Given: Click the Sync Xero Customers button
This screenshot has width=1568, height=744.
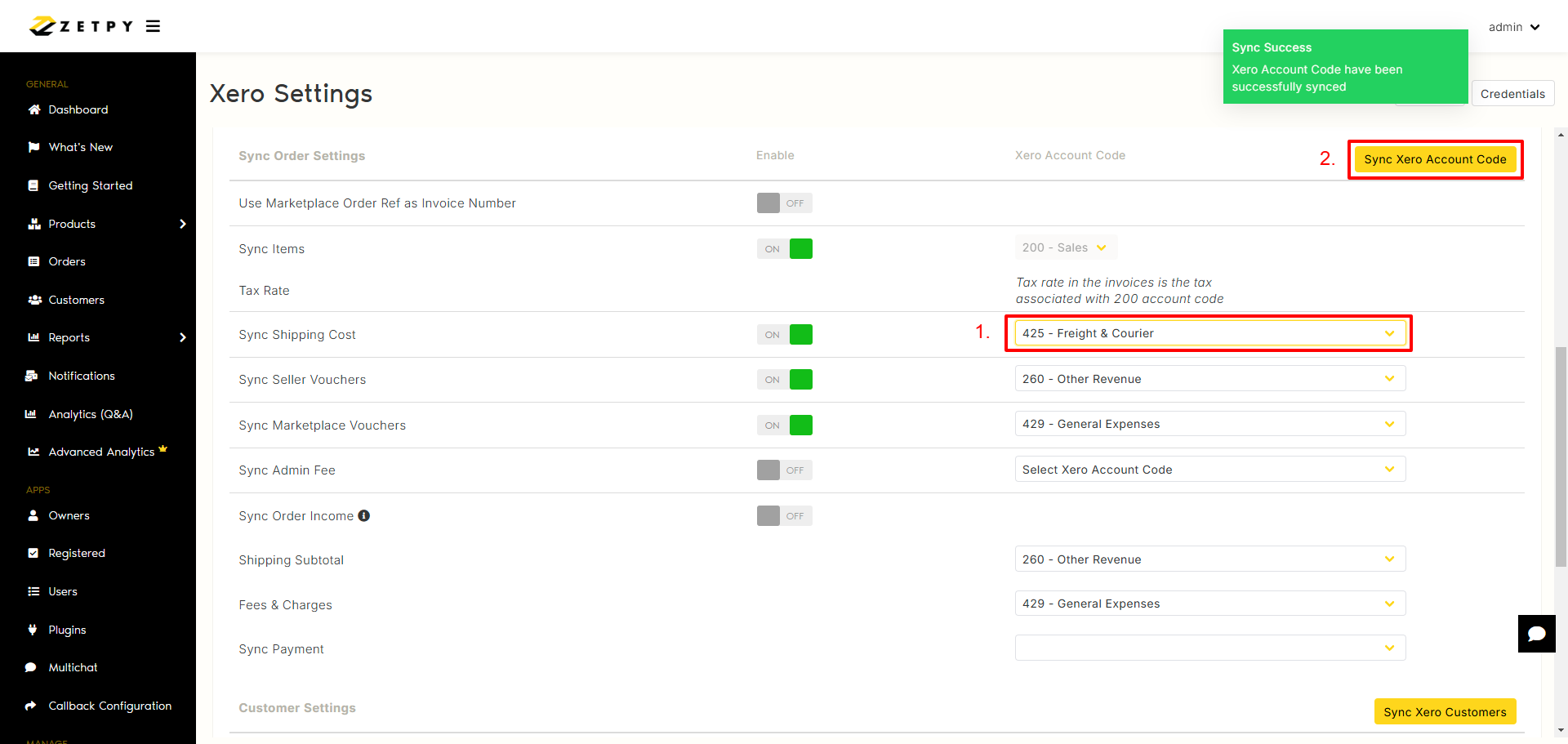Looking at the screenshot, I should pos(1445,712).
